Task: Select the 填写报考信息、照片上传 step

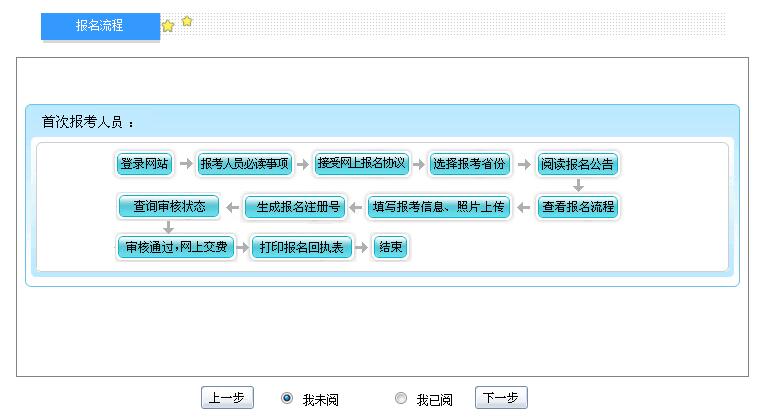Action: [x=439, y=207]
